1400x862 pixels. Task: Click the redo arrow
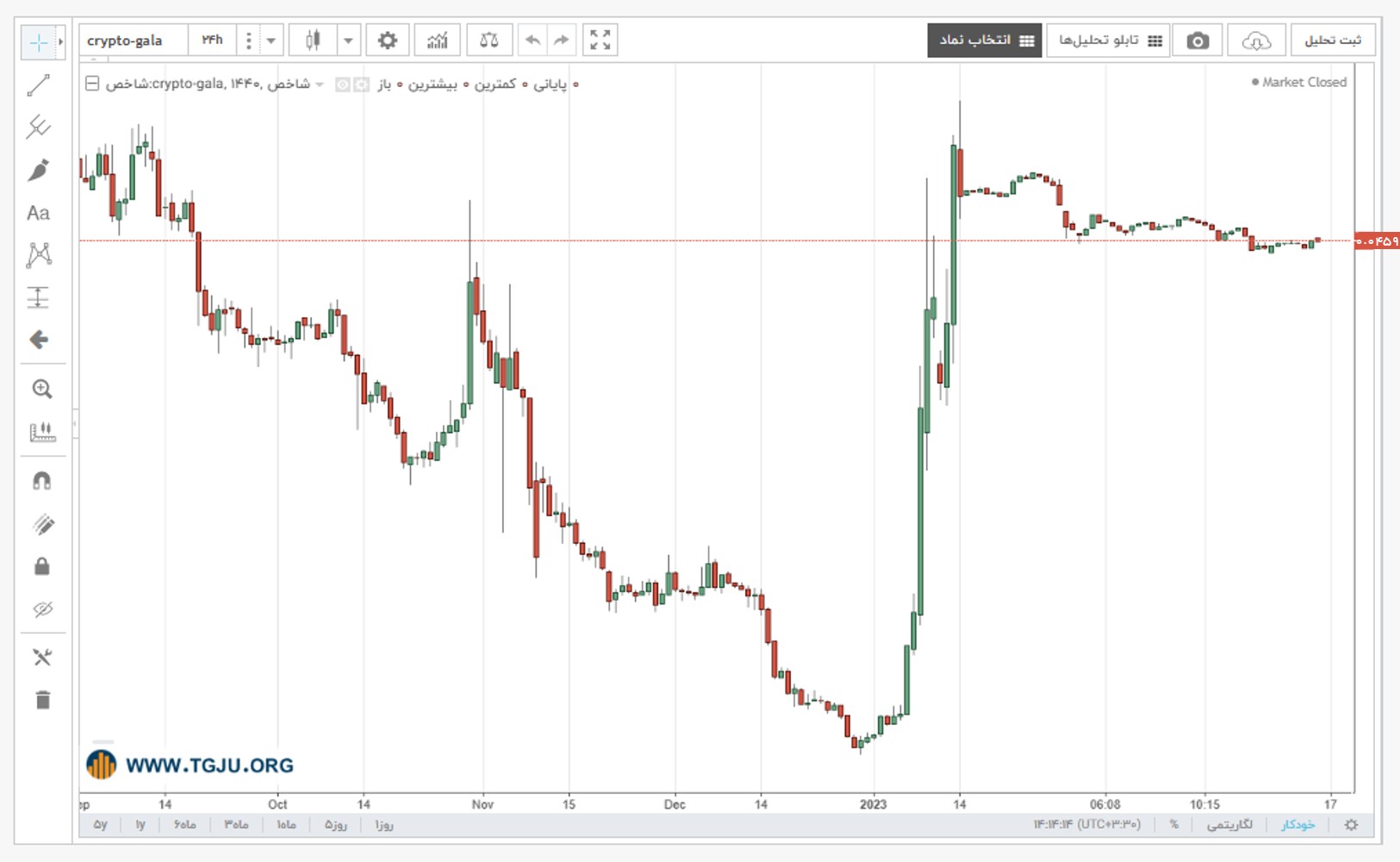[562, 41]
